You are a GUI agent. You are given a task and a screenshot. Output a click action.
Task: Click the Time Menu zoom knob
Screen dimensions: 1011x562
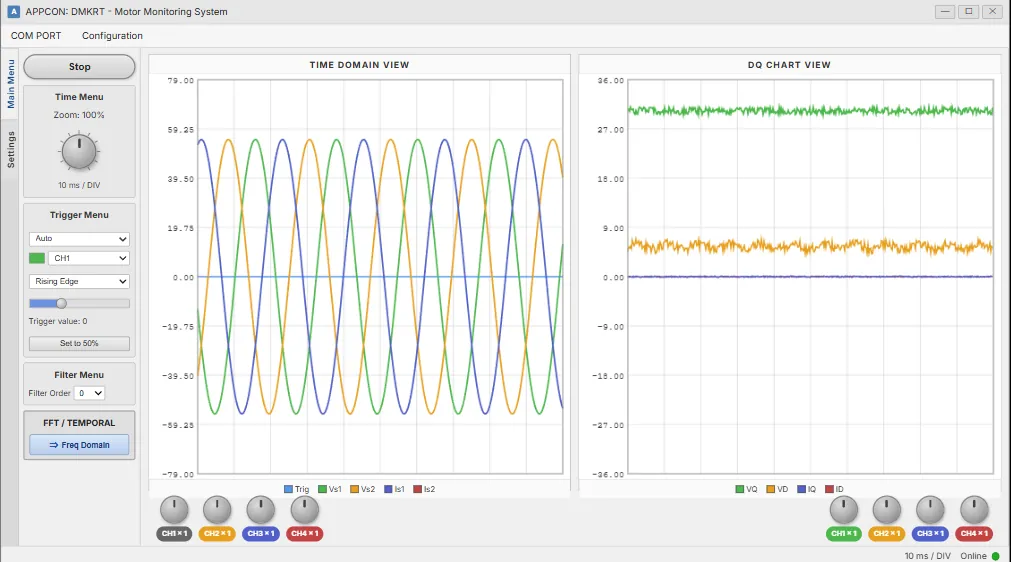tap(79, 153)
